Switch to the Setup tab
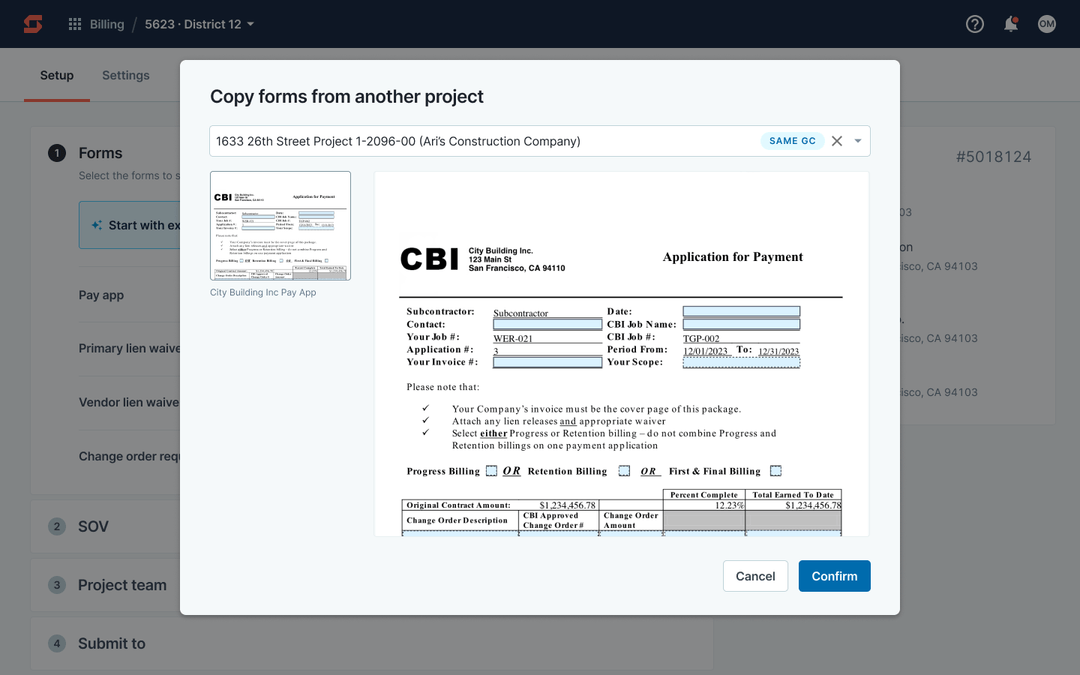Image resolution: width=1080 pixels, height=675 pixels. coord(56,75)
